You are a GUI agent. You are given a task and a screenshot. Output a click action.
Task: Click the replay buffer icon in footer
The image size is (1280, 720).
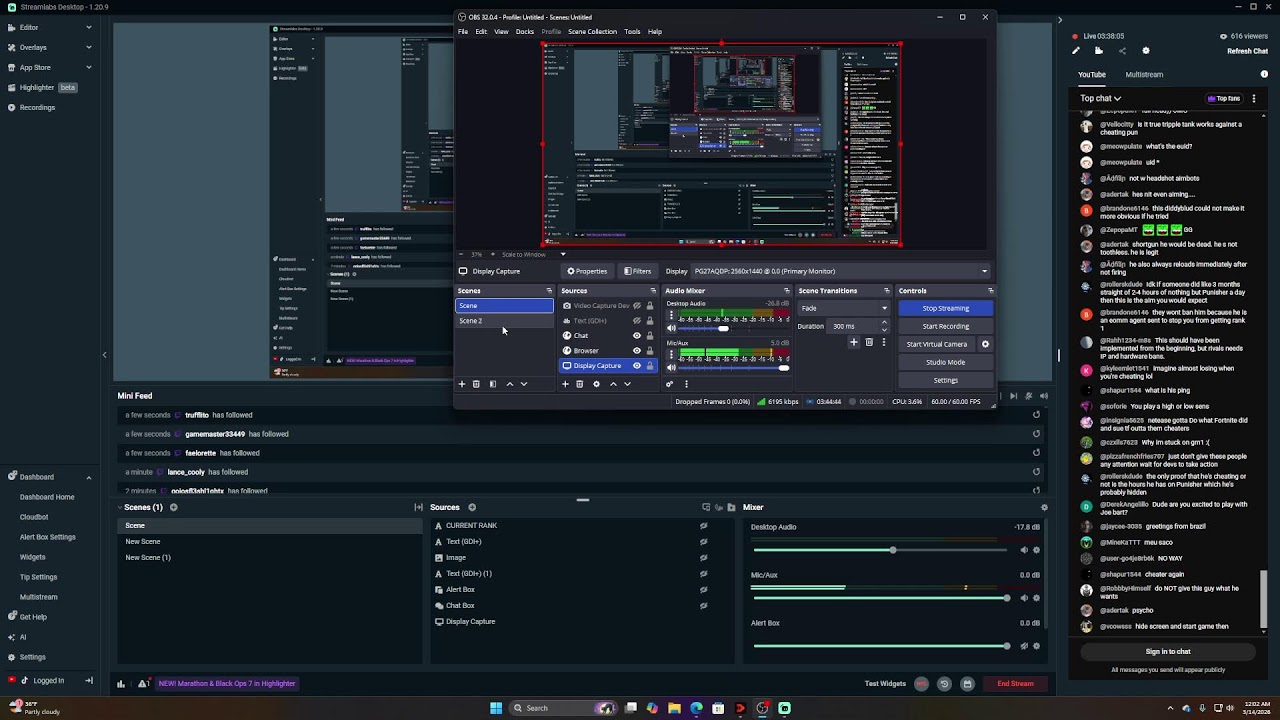point(944,684)
